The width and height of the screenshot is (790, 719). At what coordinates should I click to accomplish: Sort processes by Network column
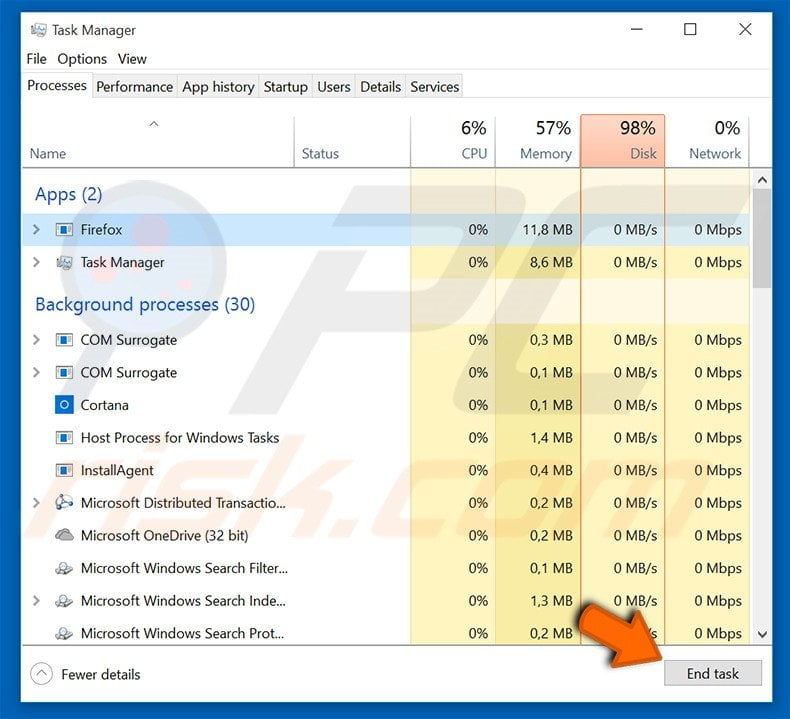(x=707, y=141)
